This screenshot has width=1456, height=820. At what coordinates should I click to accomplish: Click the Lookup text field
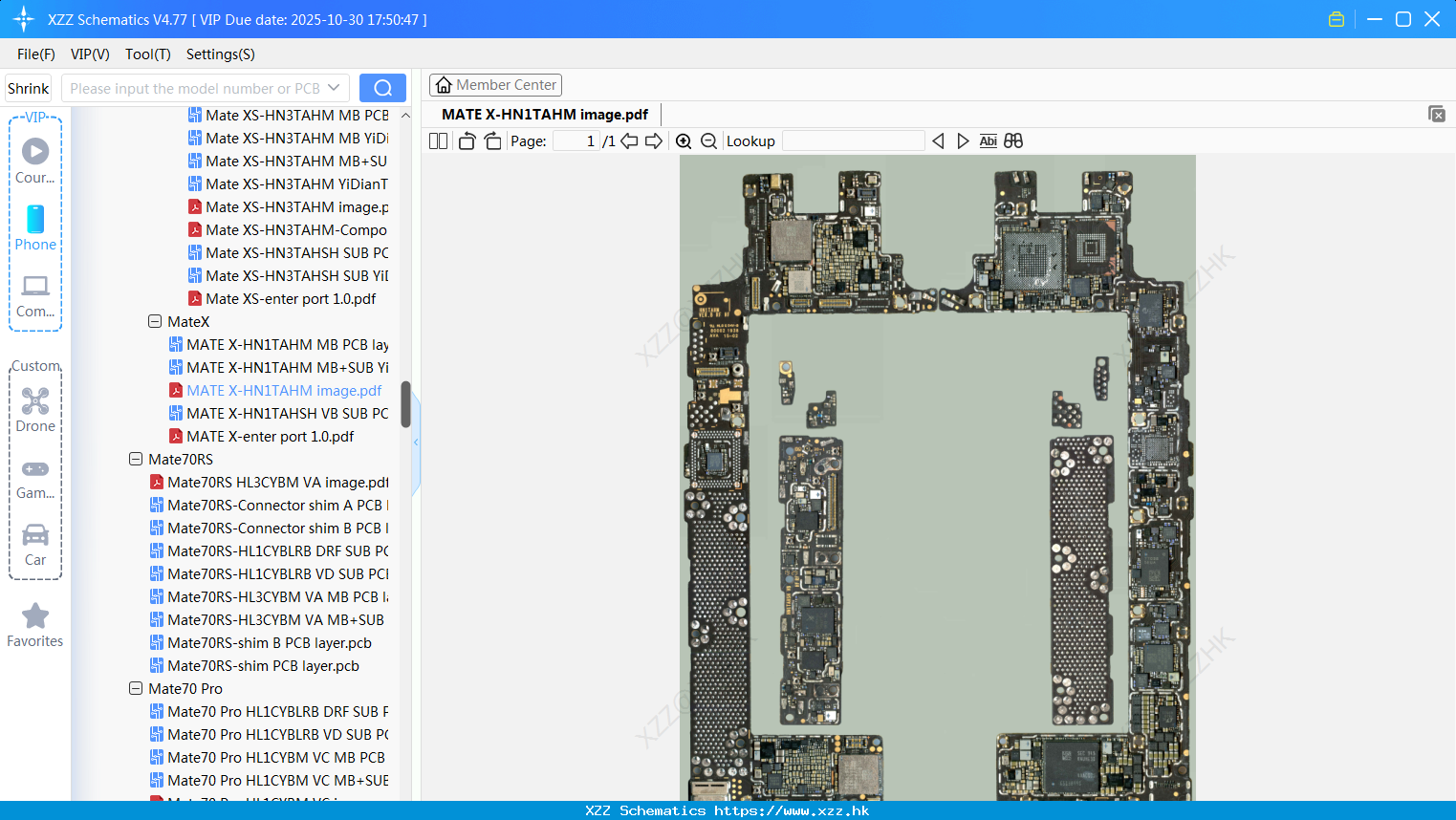pos(853,141)
